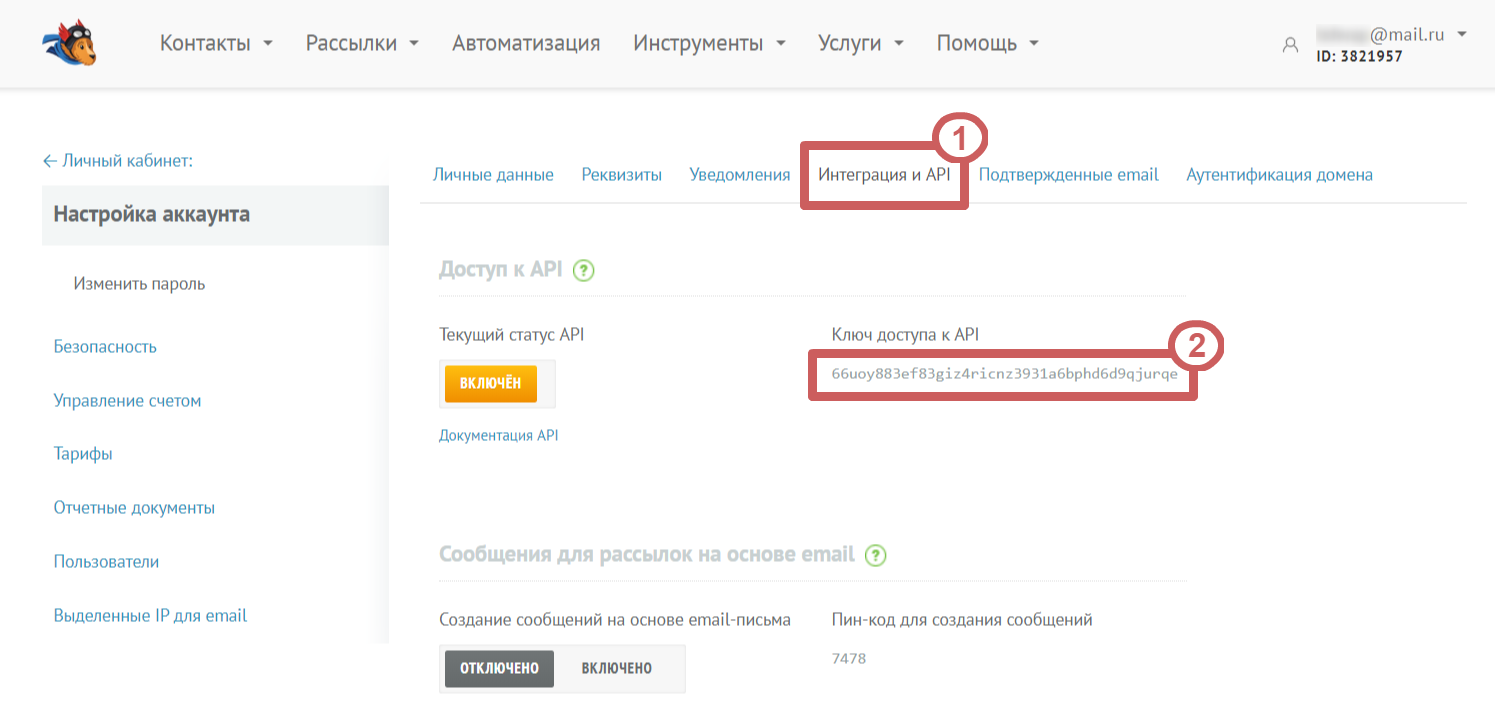Go back via Личный кабинет link
The width and height of the screenshot is (1495, 710).
coord(117,160)
